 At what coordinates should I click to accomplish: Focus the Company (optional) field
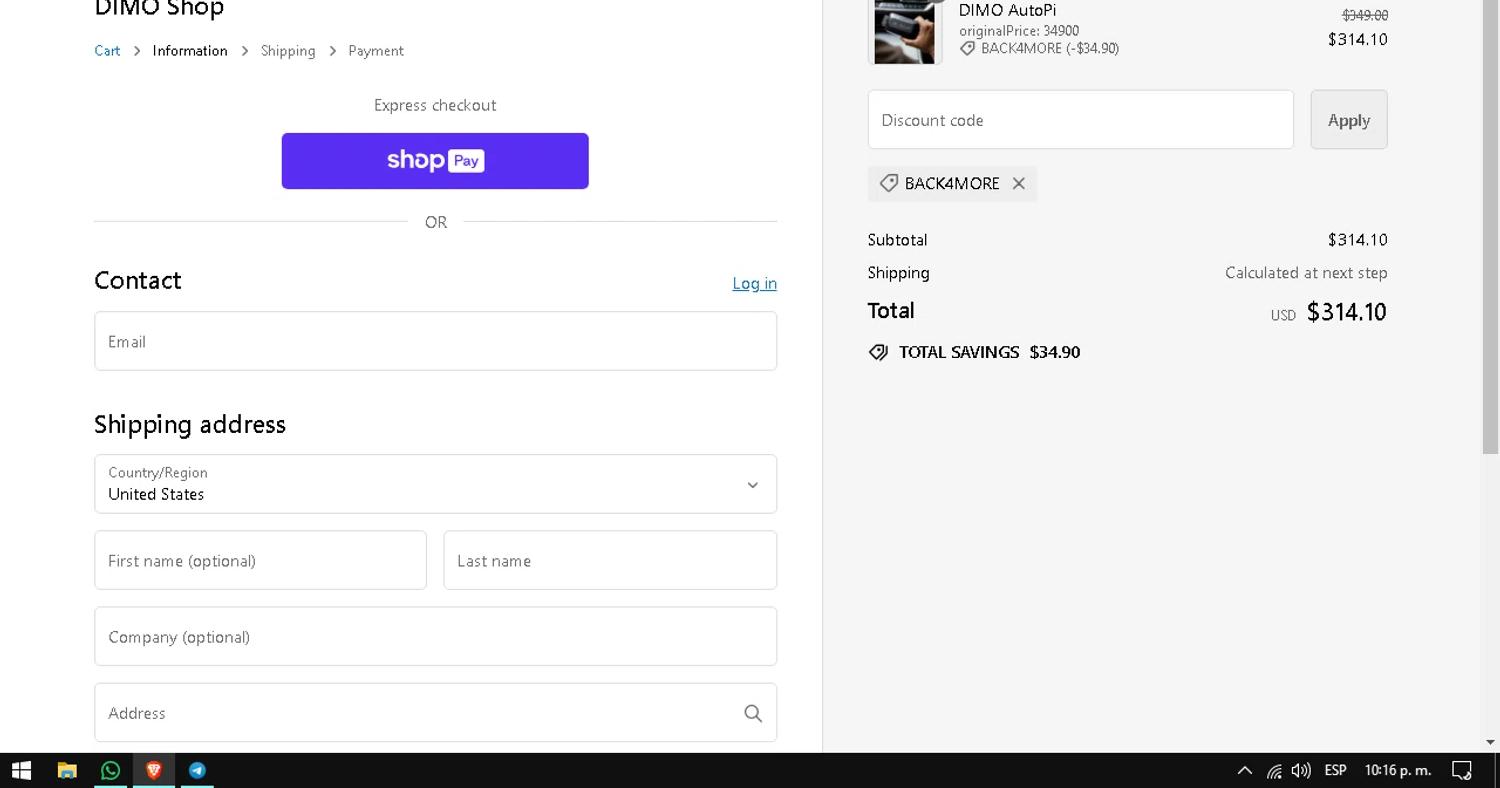[436, 637]
